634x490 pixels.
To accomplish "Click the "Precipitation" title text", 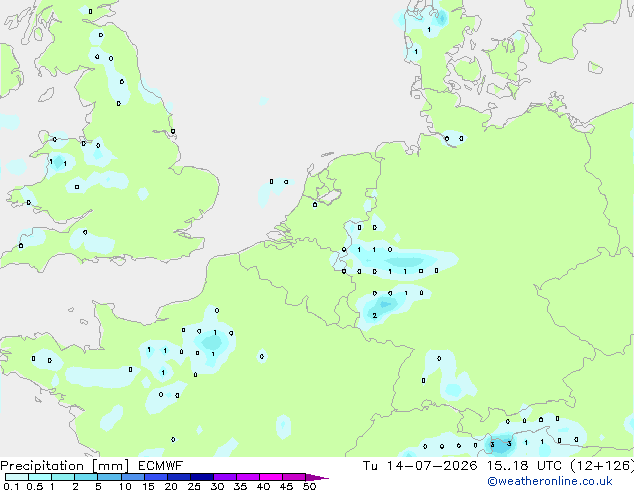I will tap(42, 466).
